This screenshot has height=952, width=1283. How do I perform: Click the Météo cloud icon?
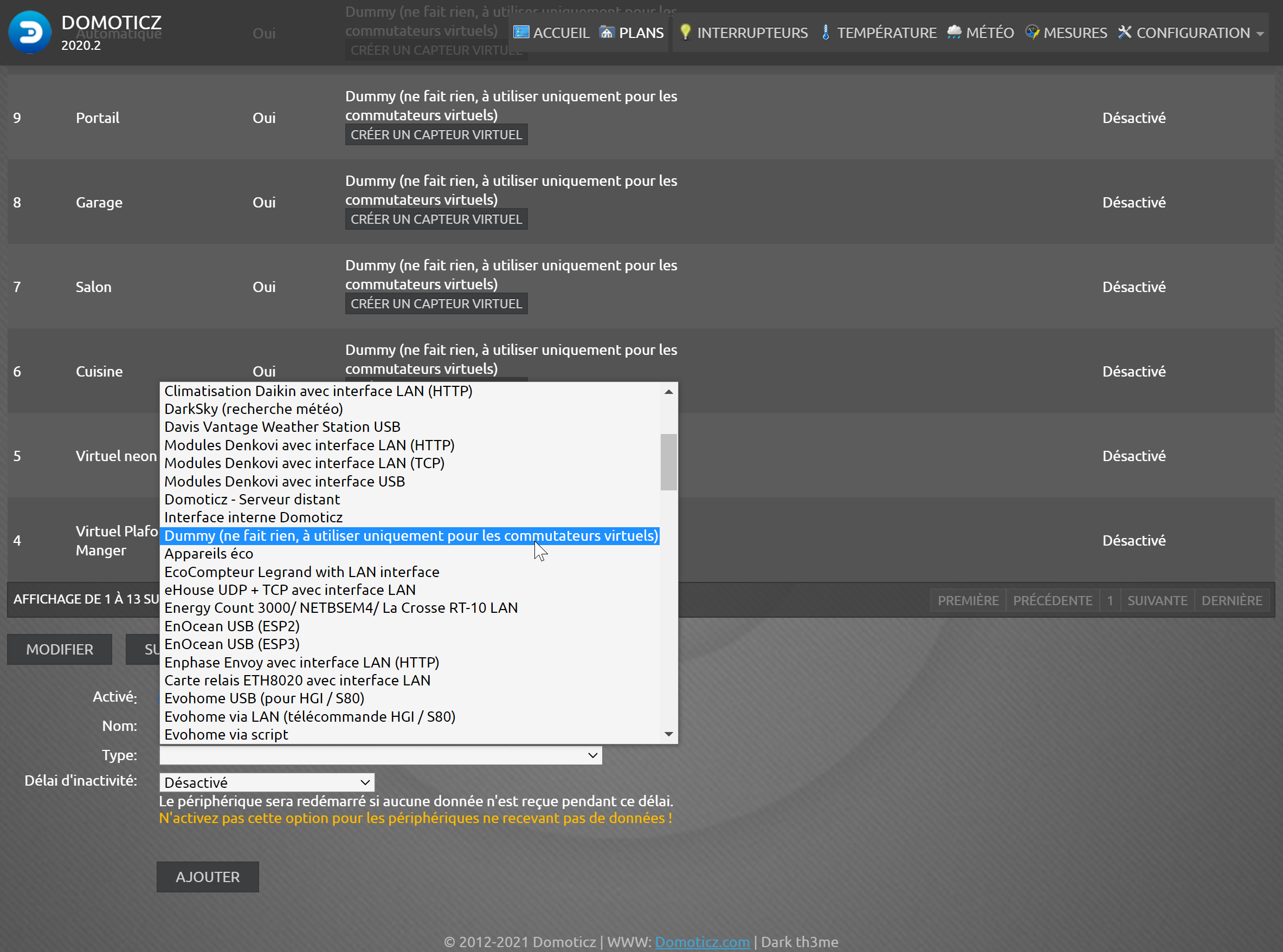(x=954, y=33)
